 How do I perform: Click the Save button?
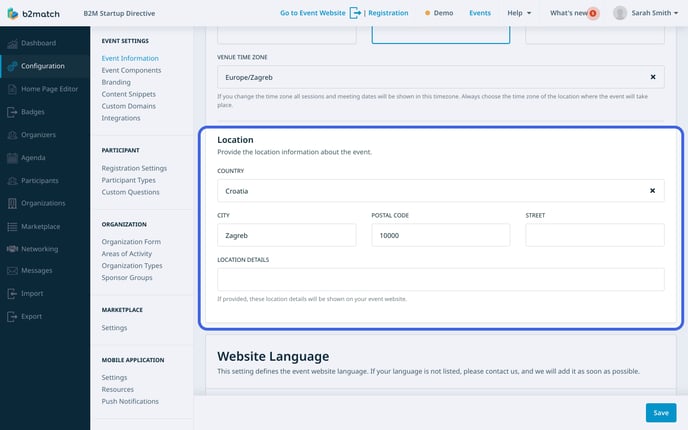pos(659,412)
